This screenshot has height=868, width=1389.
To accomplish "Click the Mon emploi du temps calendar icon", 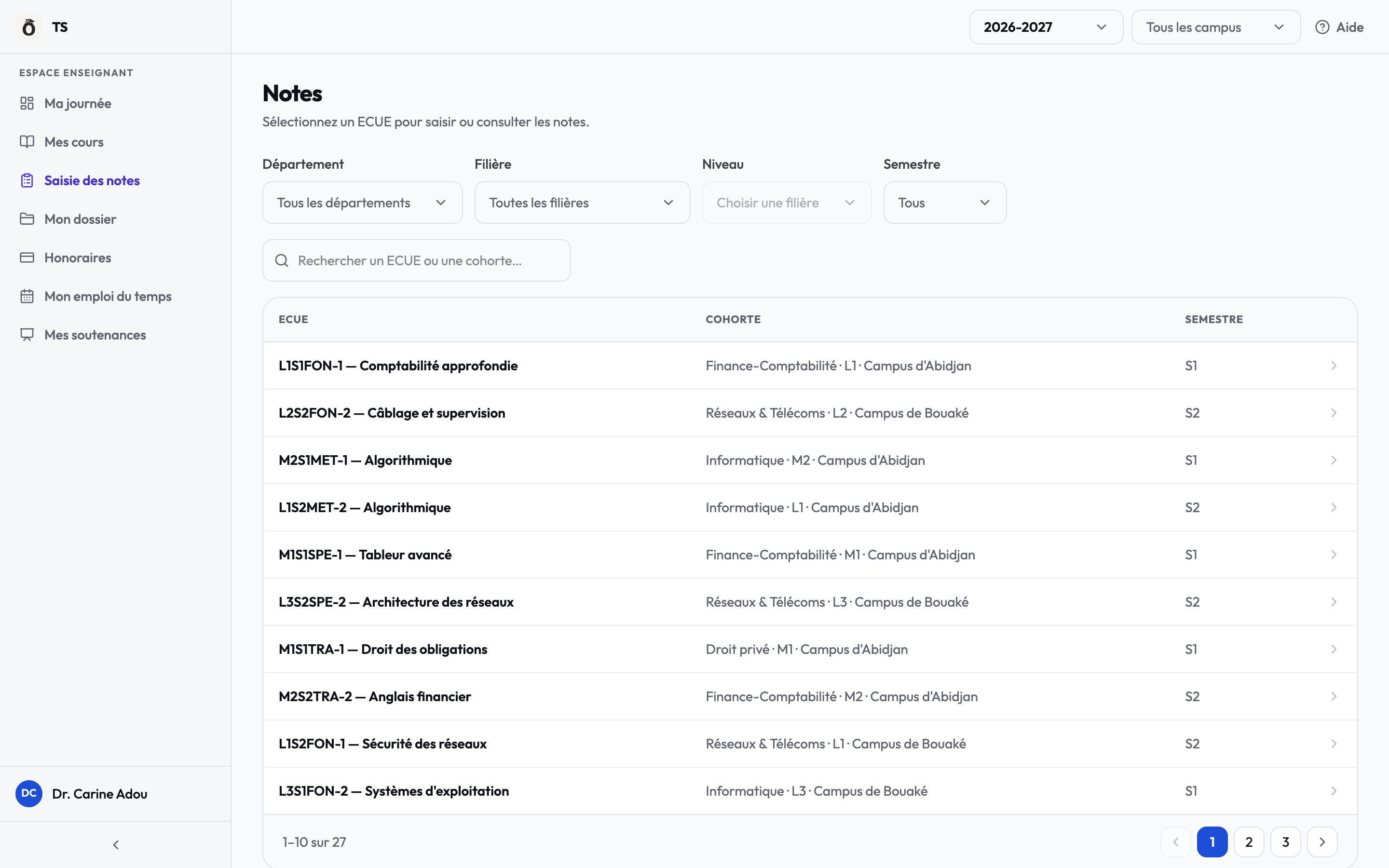I will pos(27,296).
